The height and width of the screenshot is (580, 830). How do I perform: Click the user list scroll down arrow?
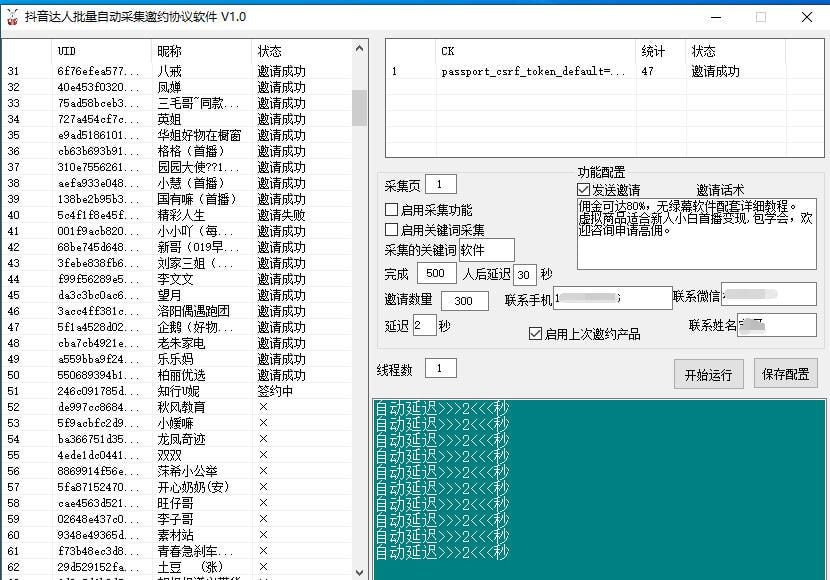click(359, 573)
